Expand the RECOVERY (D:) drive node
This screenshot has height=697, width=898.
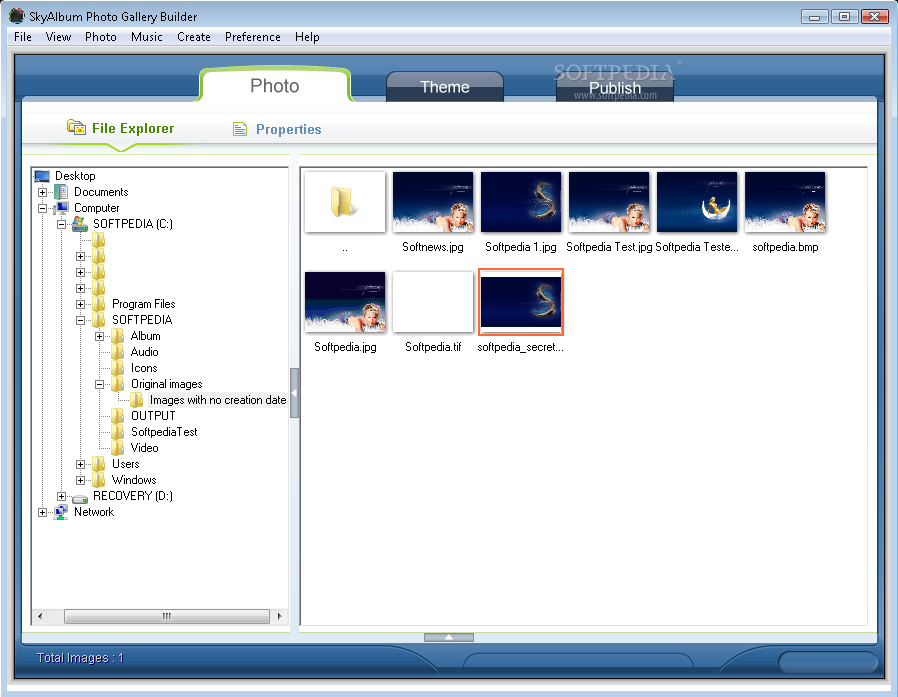tap(61, 496)
